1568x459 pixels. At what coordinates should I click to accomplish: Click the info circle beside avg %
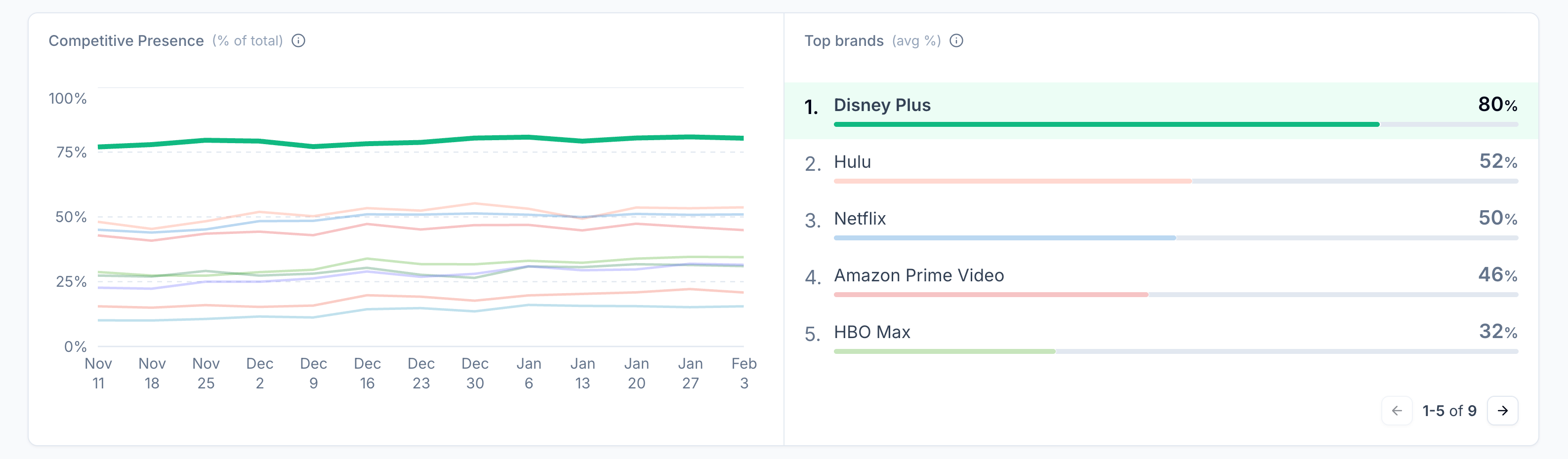point(956,41)
